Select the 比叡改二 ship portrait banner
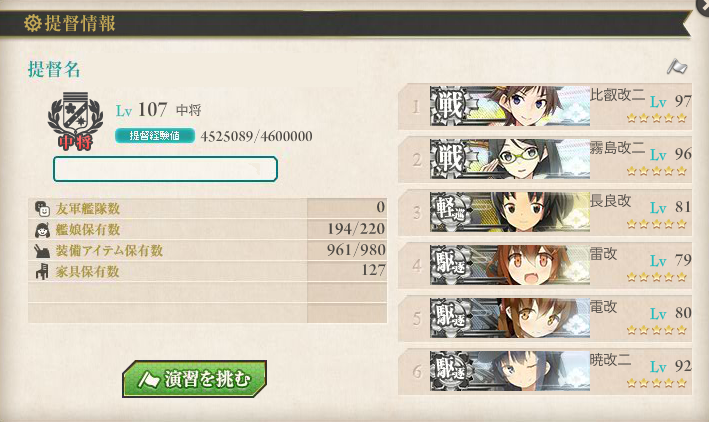The width and height of the screenshot is (709, 422). (x=510, y=106)
